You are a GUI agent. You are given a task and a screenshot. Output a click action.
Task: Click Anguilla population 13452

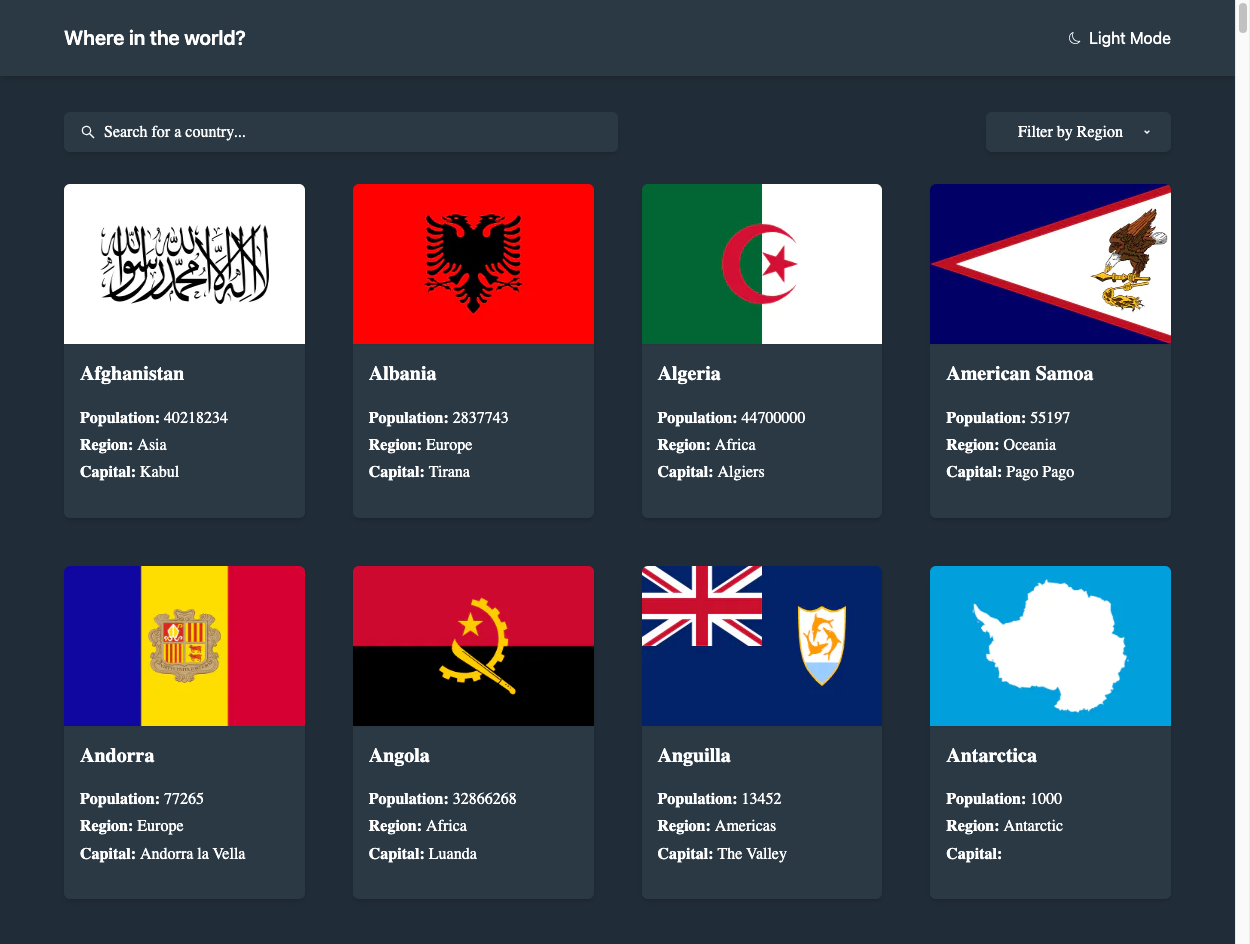720,799
